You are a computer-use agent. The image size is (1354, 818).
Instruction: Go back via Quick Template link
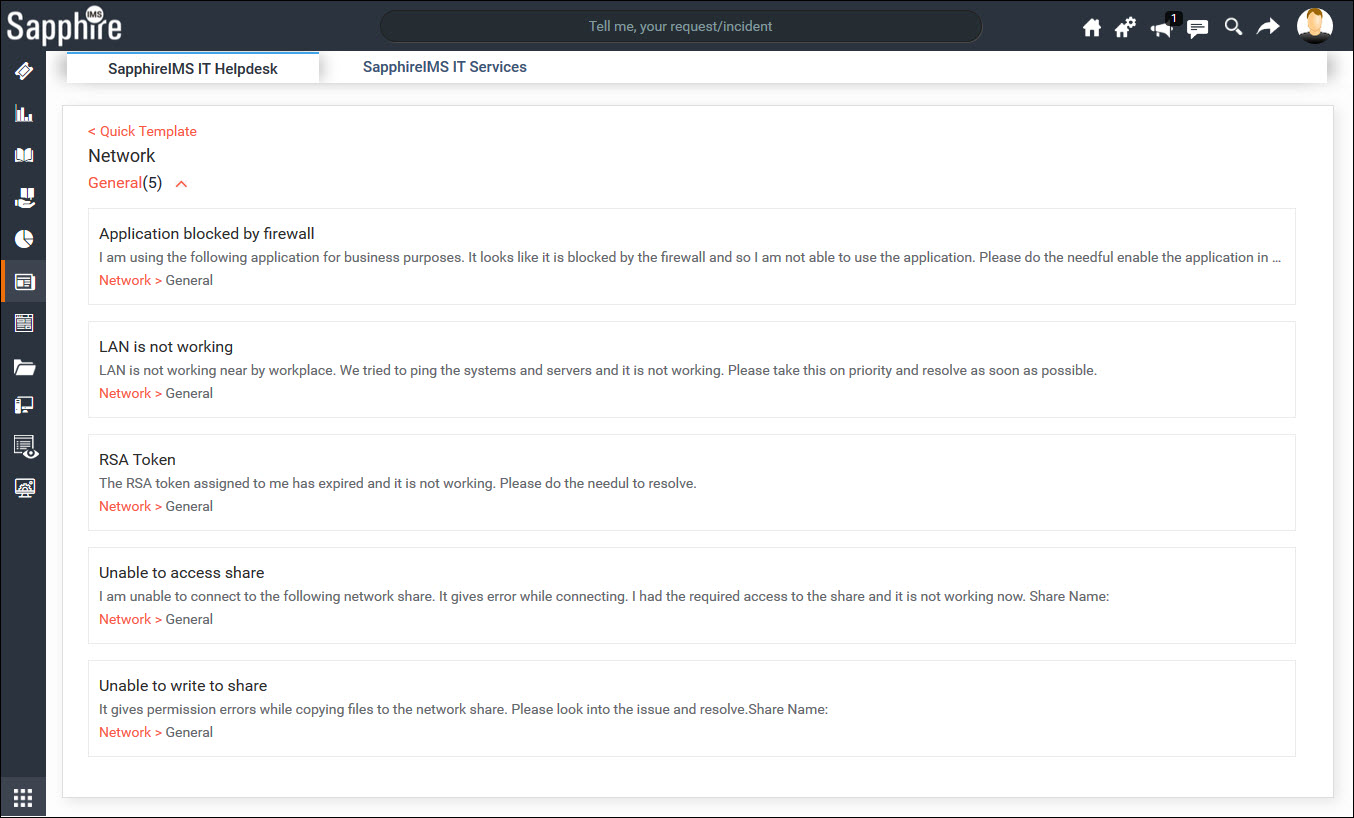[x=142, y=131]
